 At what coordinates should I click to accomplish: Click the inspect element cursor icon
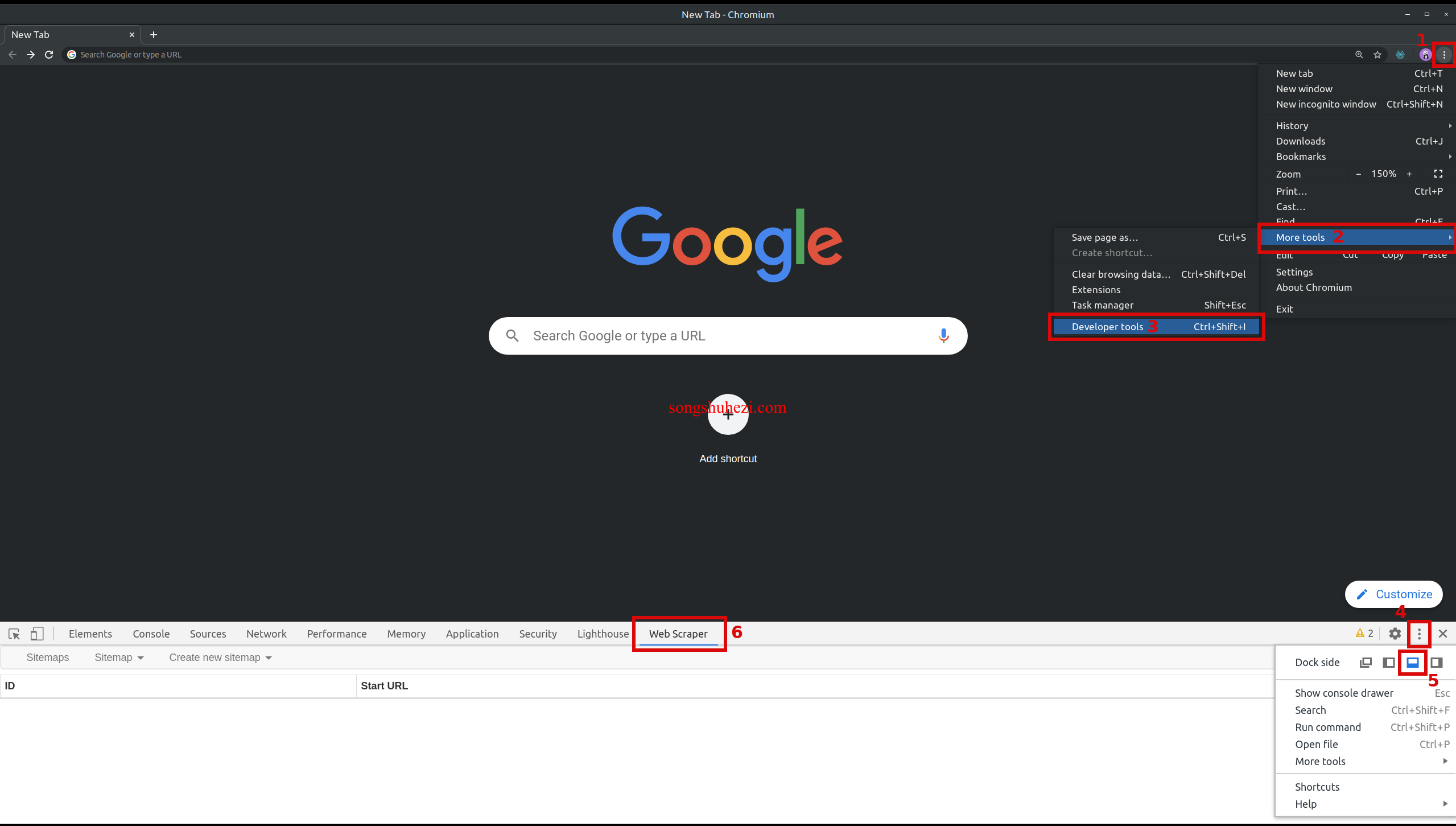click(x=14, y=633)
